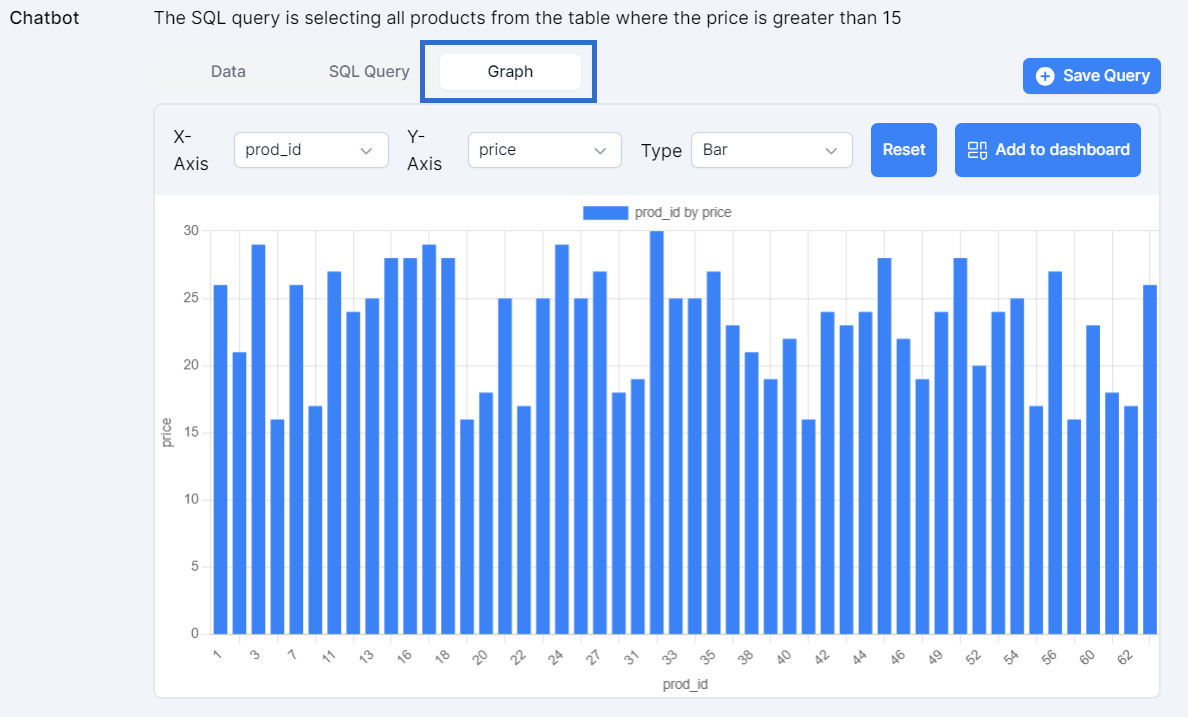1188x717 pixels.
Task: Click the dashboard grid icon beside Add to dashboard
Action: tap(977, 150)
